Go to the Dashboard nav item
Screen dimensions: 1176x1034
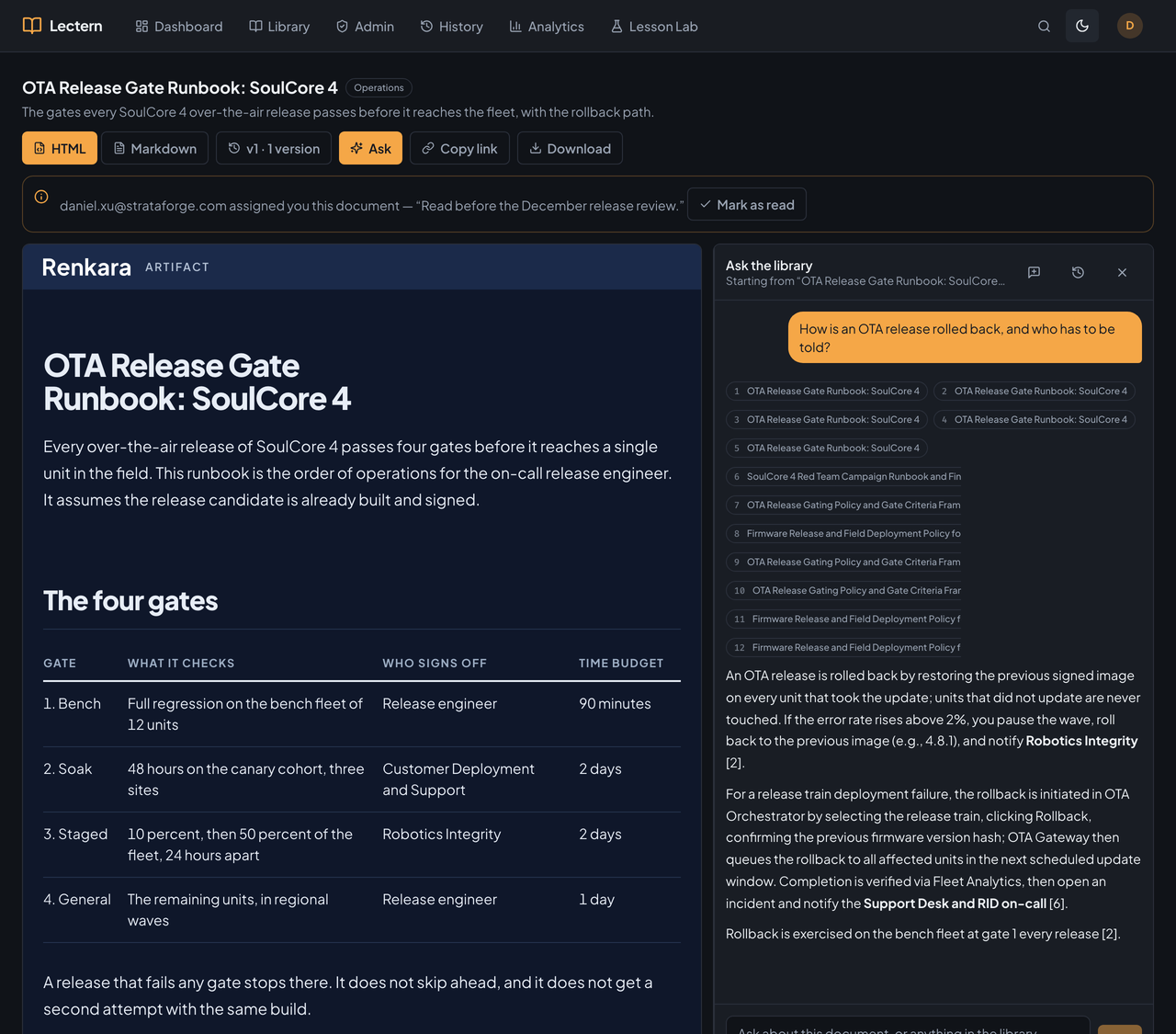pyautogui.click(x=179, y=27)
